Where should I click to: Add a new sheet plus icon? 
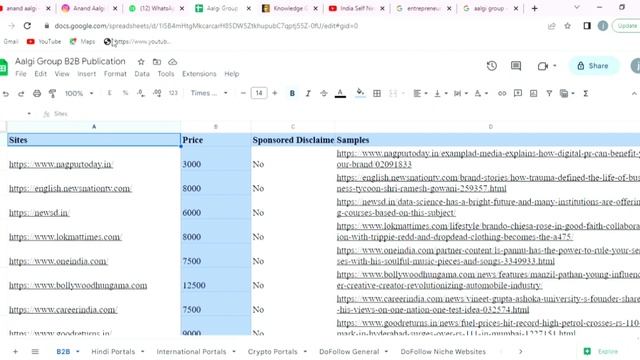[x=15, y=351]
